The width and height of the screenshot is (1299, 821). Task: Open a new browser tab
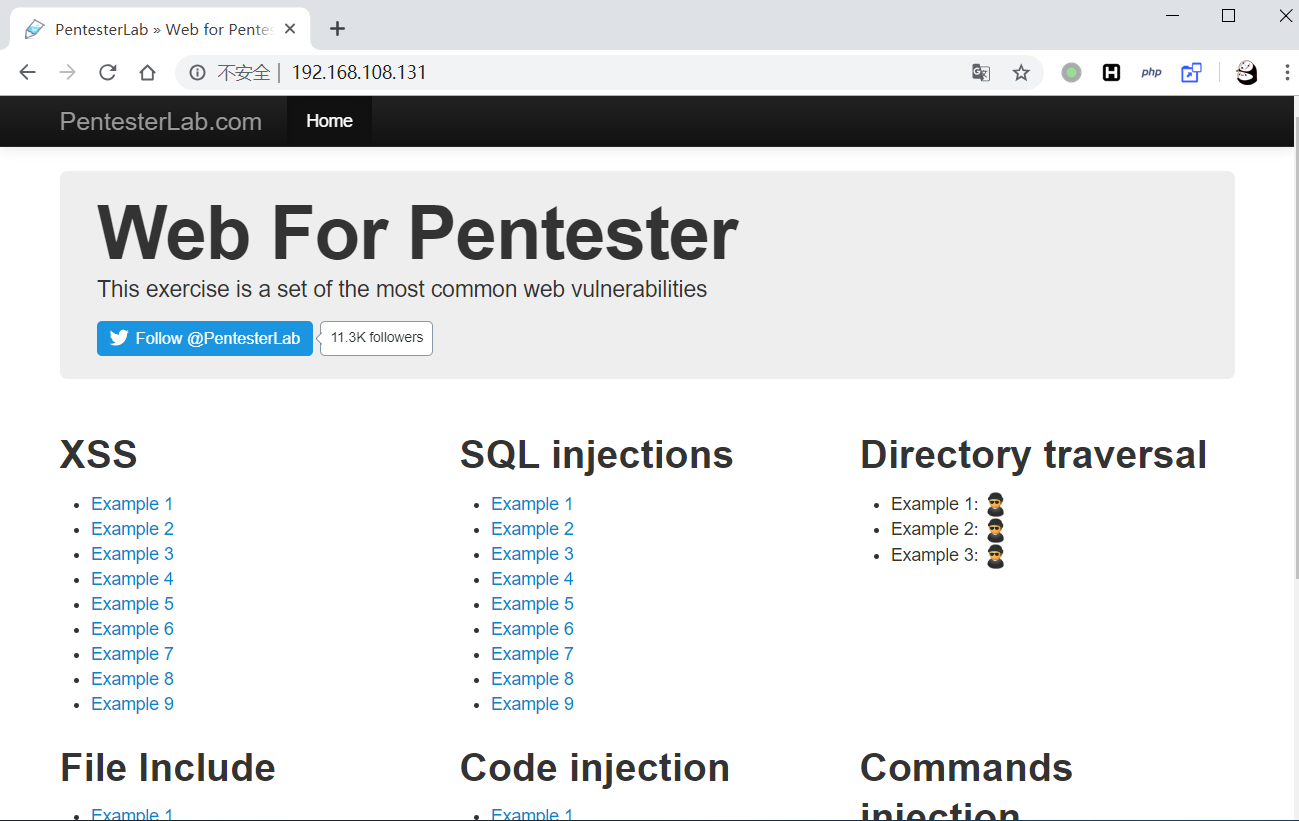337,28
